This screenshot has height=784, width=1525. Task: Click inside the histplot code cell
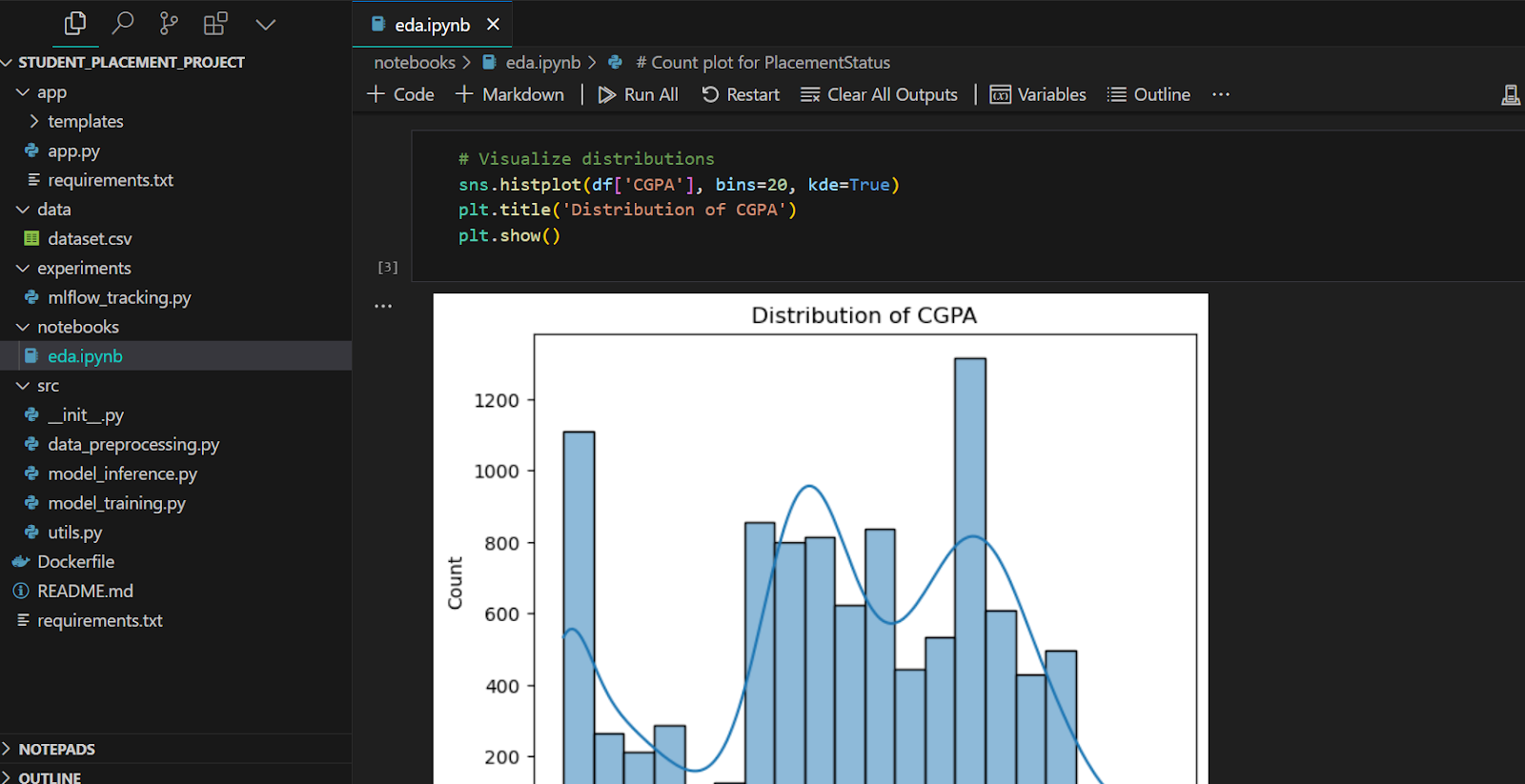(968, 206)
